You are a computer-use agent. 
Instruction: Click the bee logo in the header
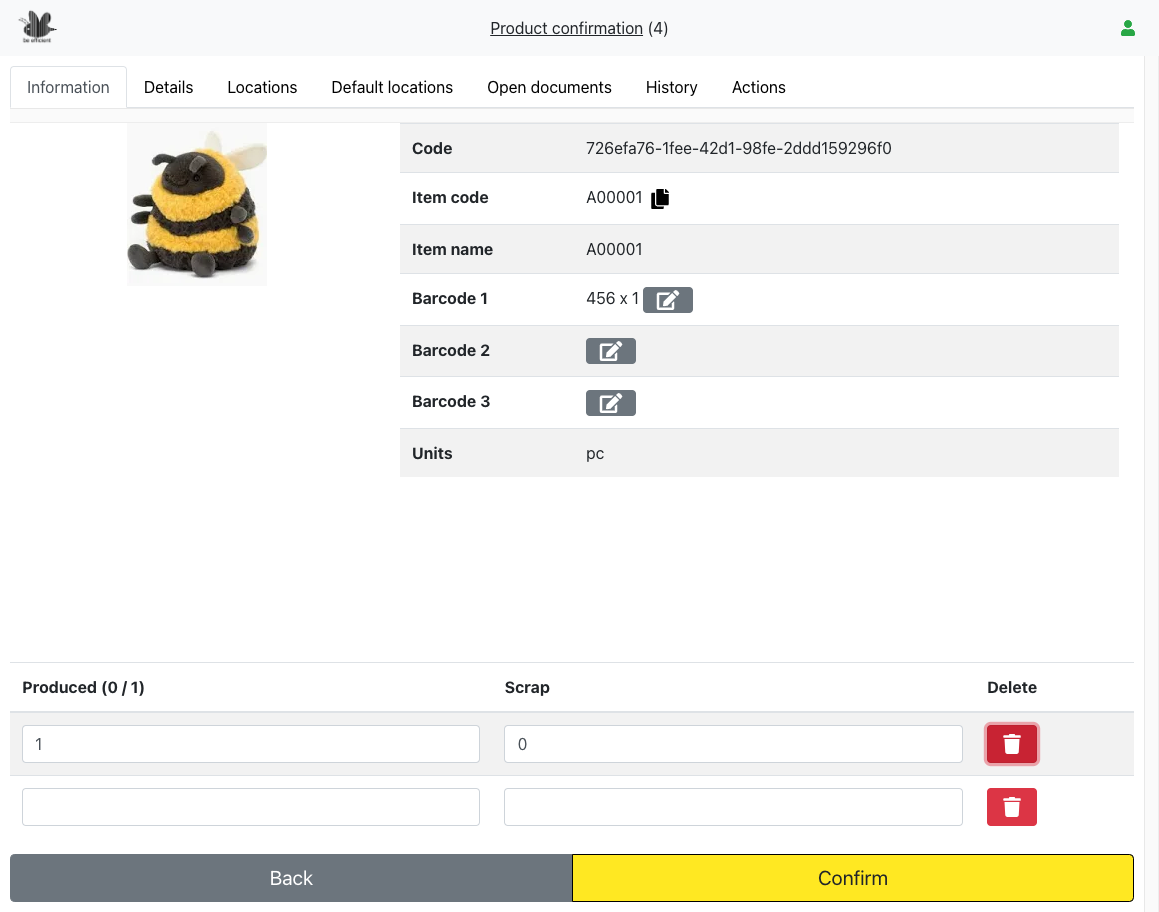click(x=37, y=27)
